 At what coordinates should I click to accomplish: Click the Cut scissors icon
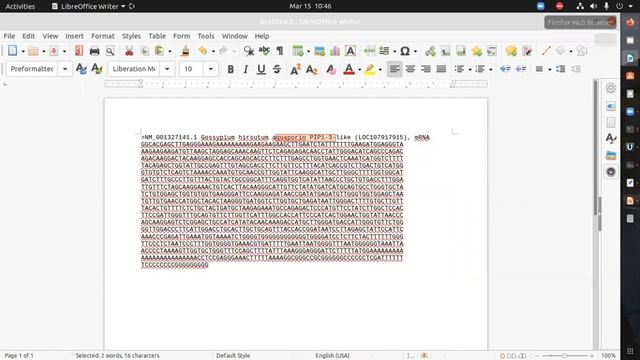click(x=129, y=51)
